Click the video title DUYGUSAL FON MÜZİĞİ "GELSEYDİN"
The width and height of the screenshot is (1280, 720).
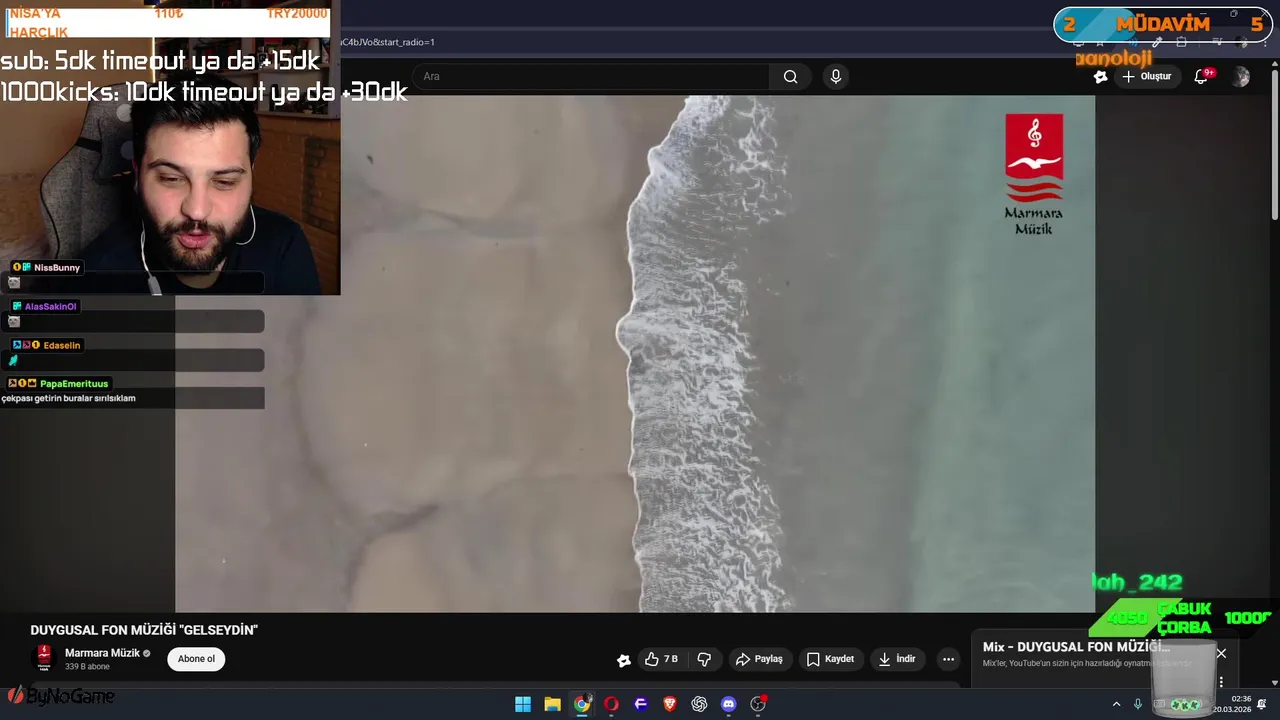click(x=144, y=630)
